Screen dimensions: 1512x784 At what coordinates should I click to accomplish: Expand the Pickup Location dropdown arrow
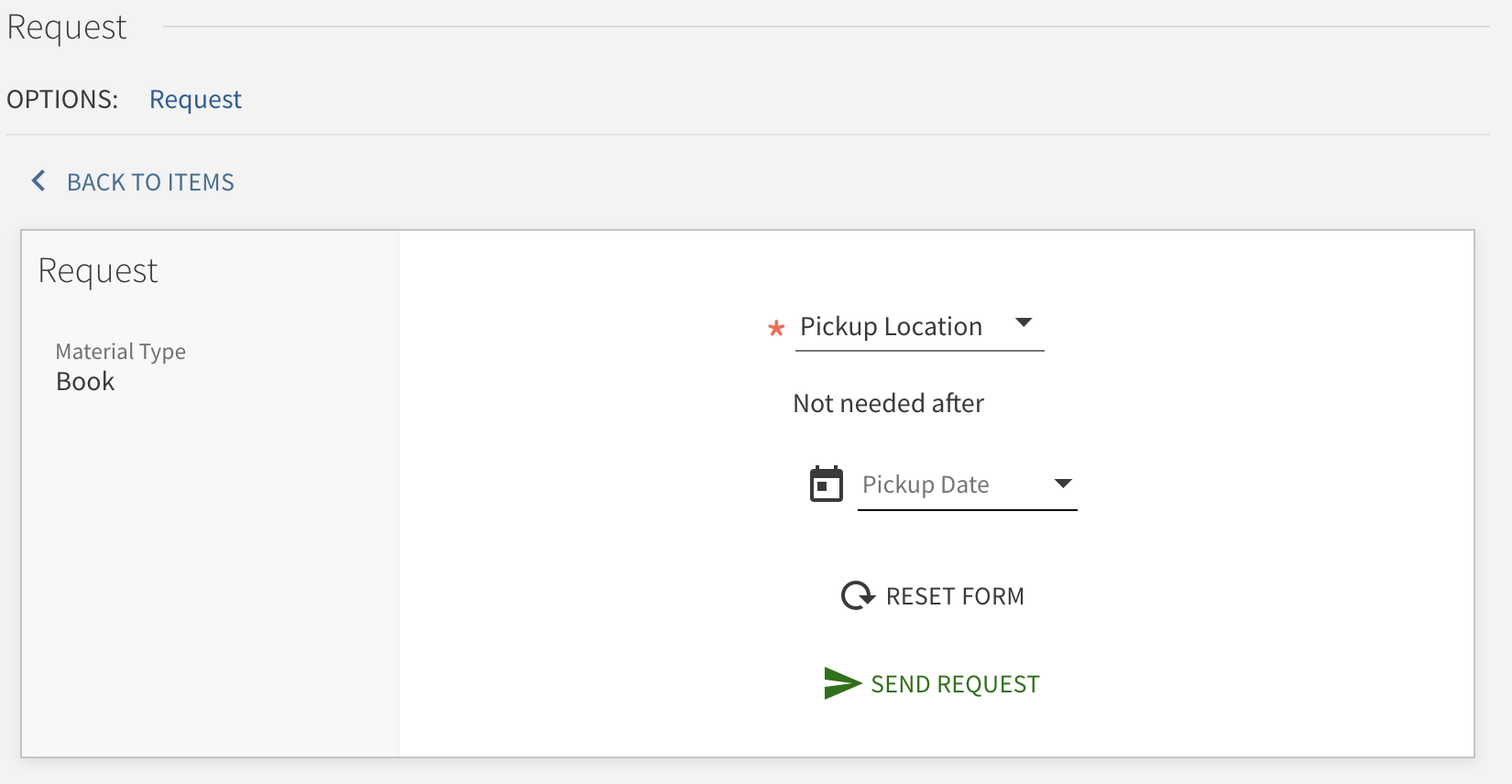click(x=1024, y=322)
